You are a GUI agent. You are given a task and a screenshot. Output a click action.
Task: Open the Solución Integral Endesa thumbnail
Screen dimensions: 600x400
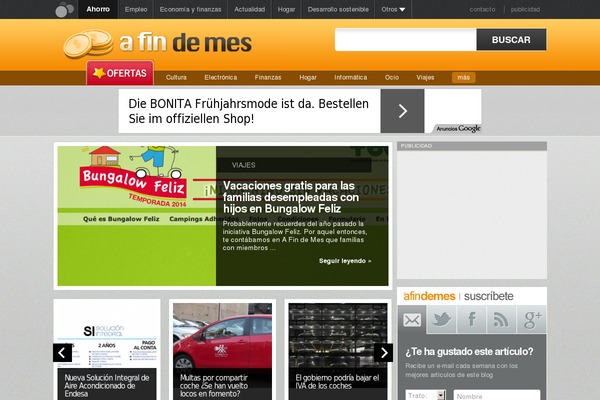[107, 336]
